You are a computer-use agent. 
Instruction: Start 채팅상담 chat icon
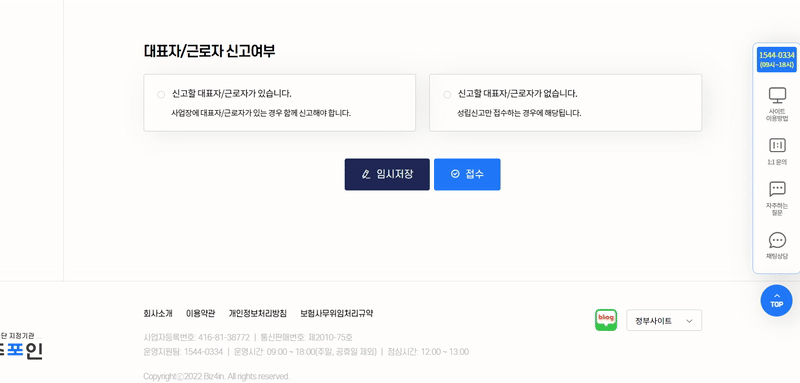(x=777, y=240)
